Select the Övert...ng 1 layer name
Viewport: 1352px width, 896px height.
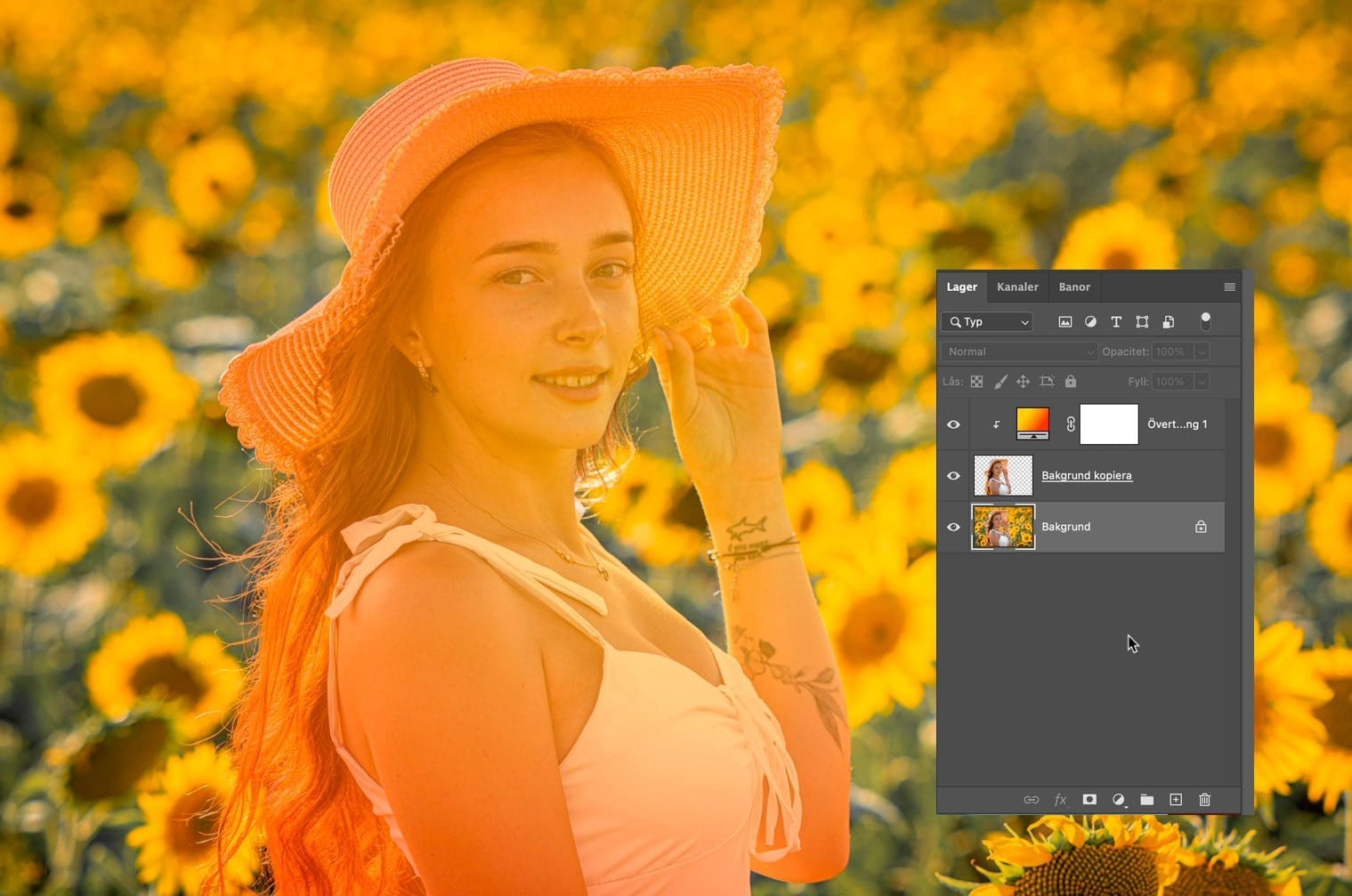1177,424
